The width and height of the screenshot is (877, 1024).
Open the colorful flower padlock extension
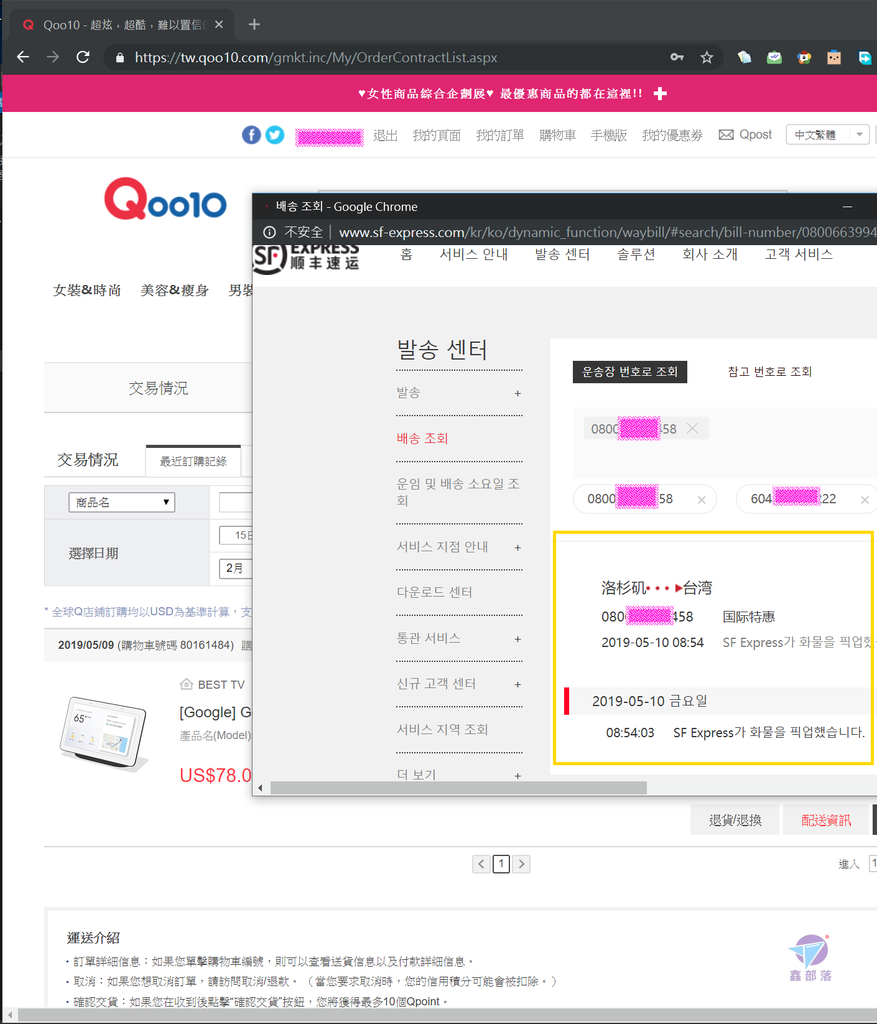pos(805,57)
